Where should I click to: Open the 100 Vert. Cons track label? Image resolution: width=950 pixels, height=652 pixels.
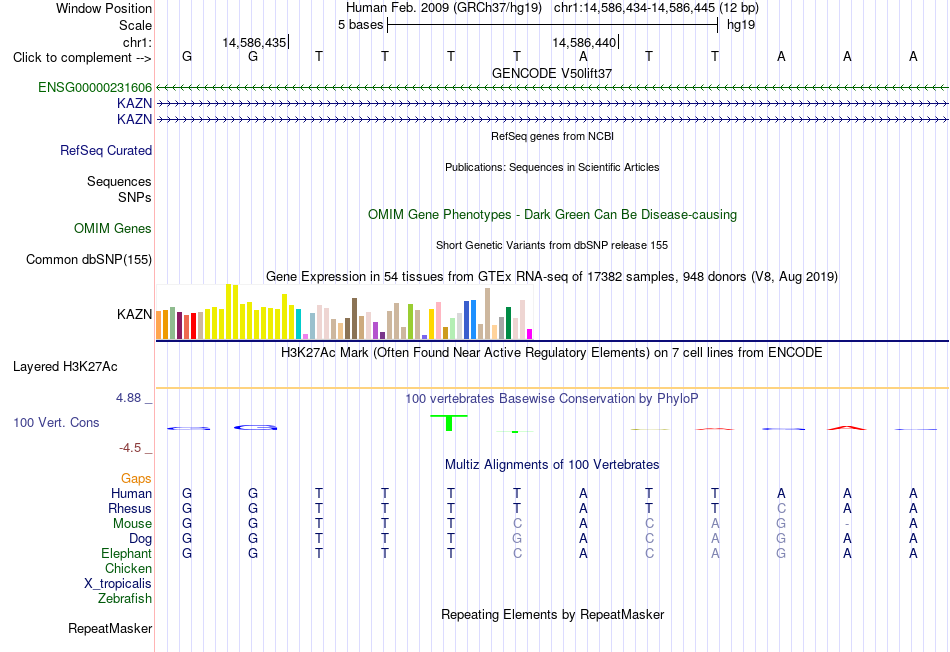pyautogui.click(x=56, y=422)
